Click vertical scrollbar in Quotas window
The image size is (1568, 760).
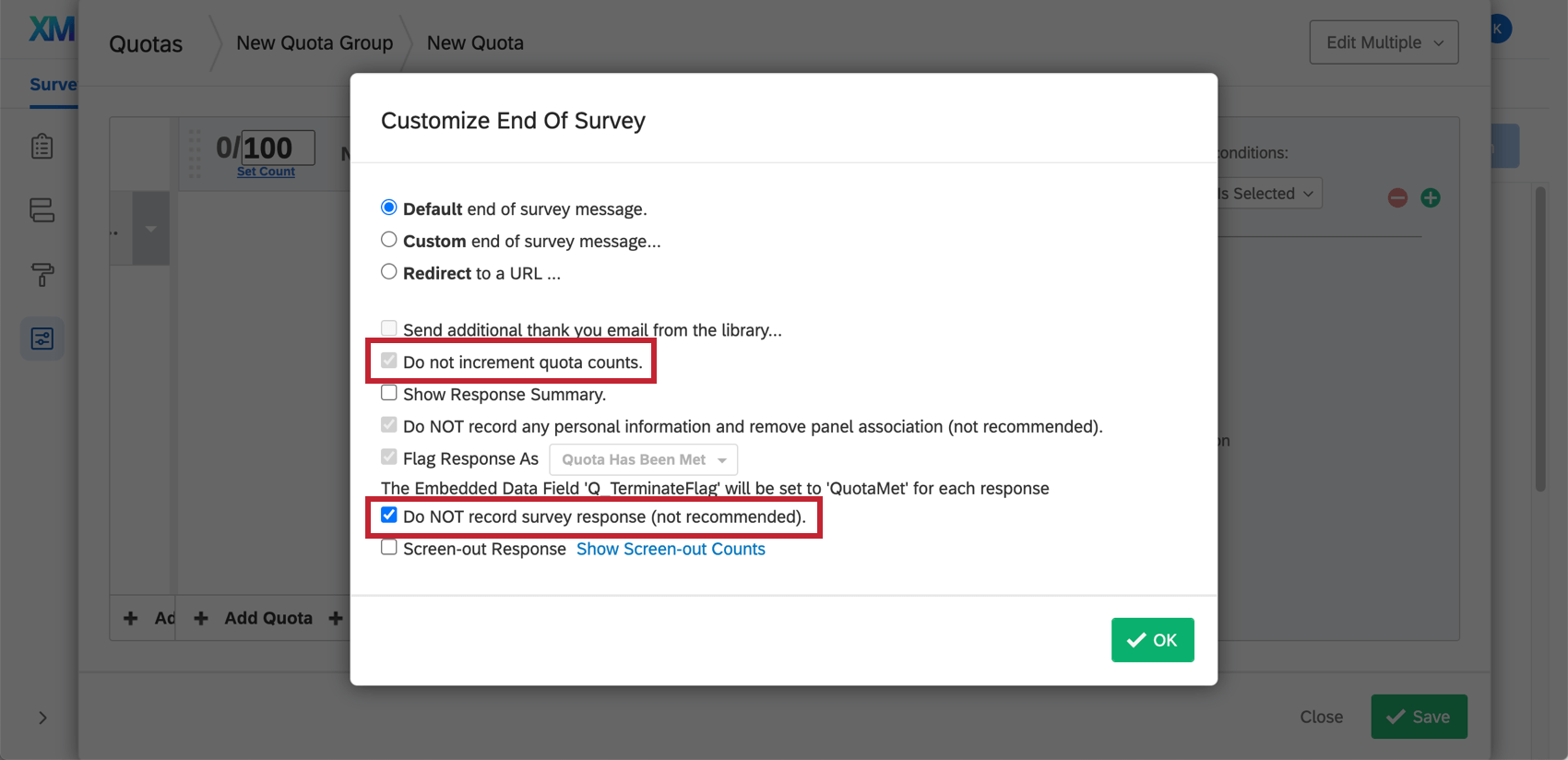point(1539,339)
